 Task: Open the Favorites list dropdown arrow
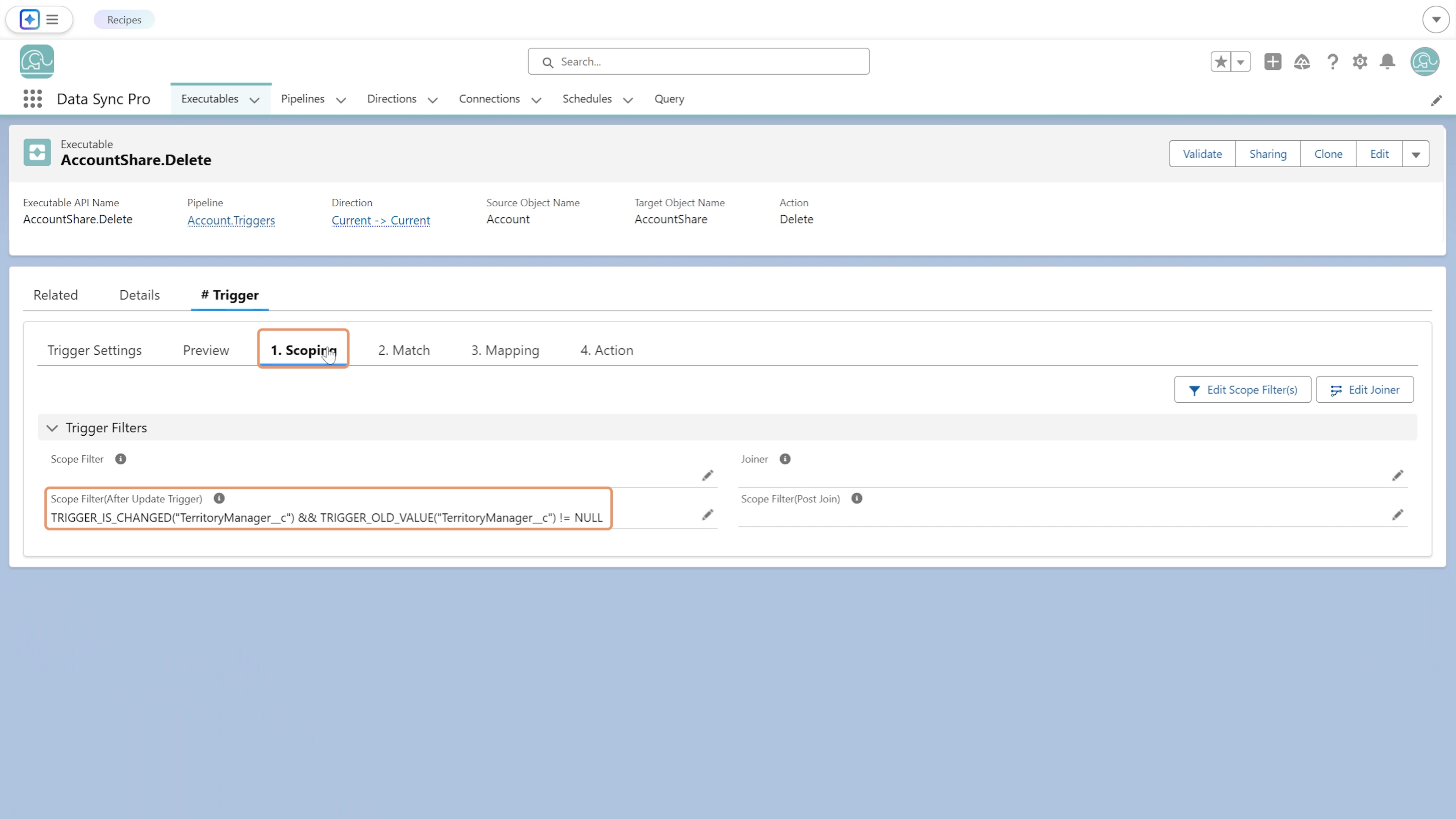(1241, 61)
